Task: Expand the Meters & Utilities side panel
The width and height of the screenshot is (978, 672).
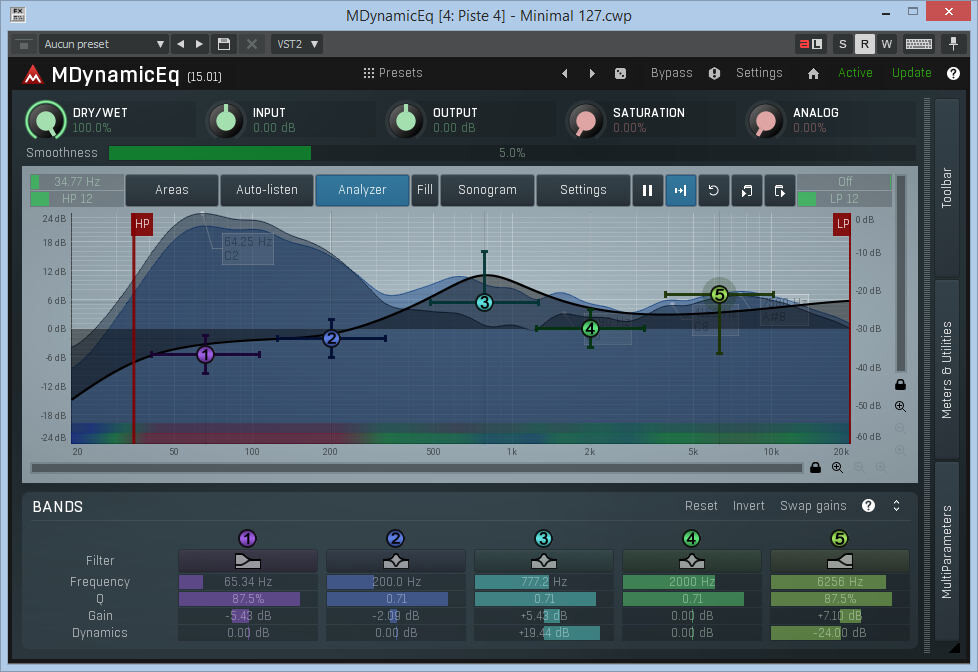Action: pos(947,369)
